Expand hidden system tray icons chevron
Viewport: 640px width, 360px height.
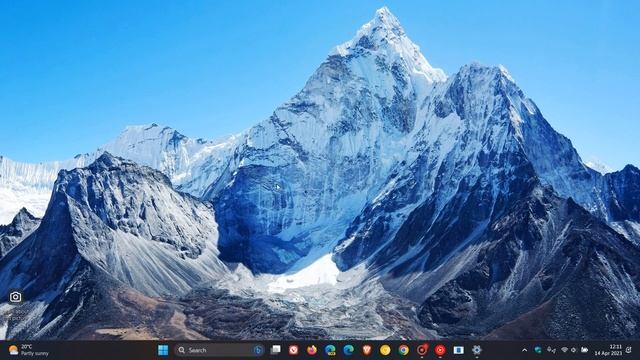[x=524, y=350]
